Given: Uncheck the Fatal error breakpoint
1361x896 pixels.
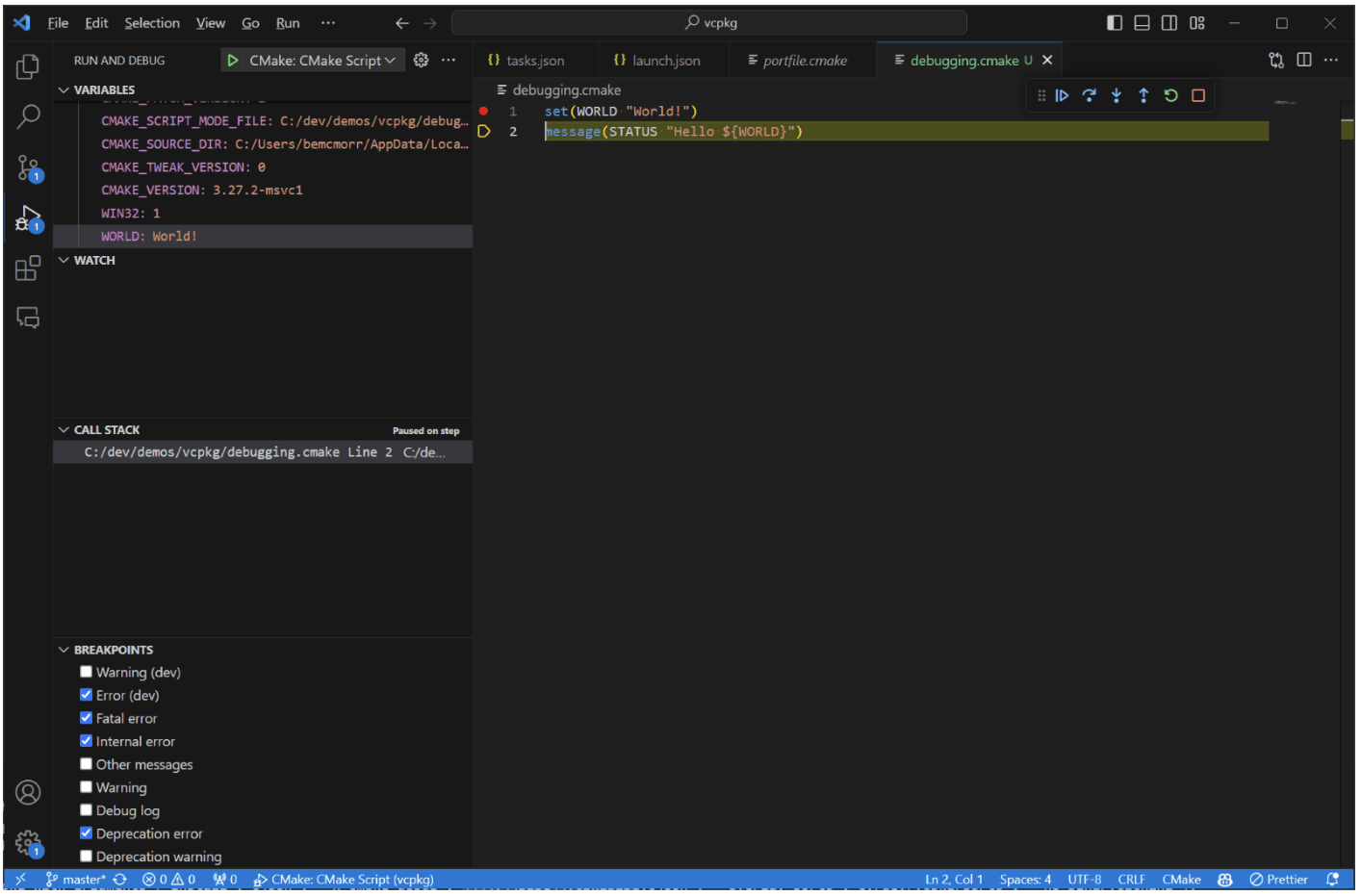Looking at the screenshot, I should click(x=86, y=717).
